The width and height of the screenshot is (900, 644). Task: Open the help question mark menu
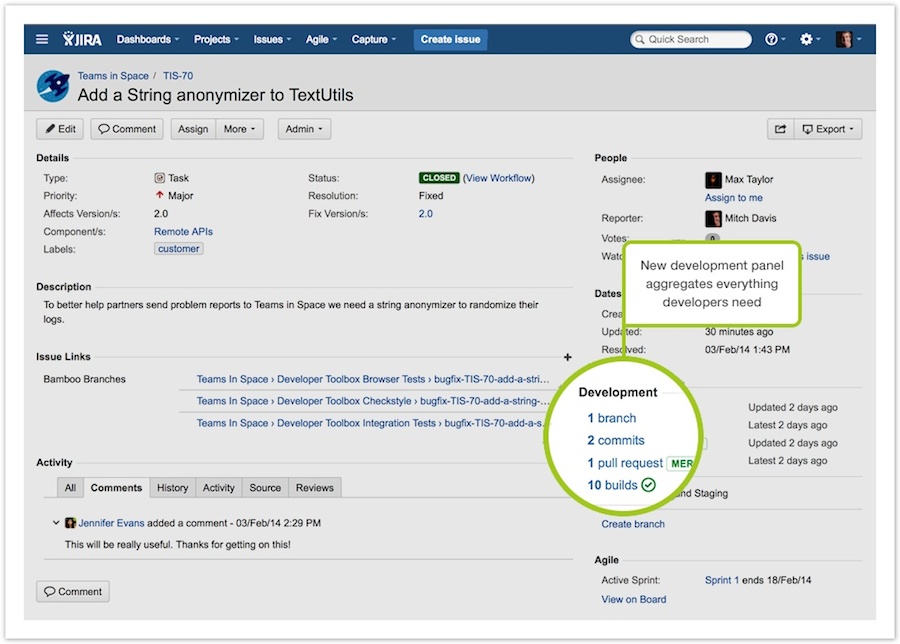point(773,39)
